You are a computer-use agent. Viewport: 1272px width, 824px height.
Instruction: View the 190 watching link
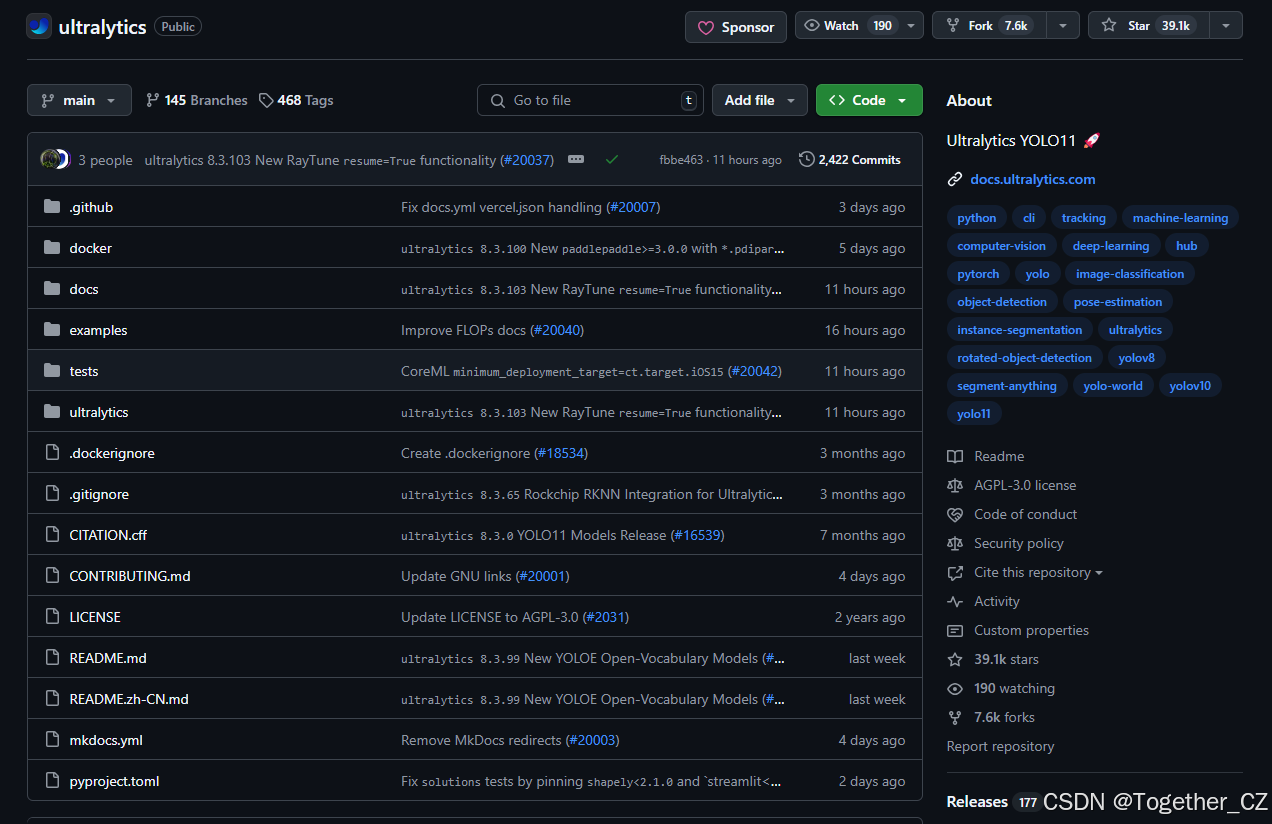[x=1001, y=688]
